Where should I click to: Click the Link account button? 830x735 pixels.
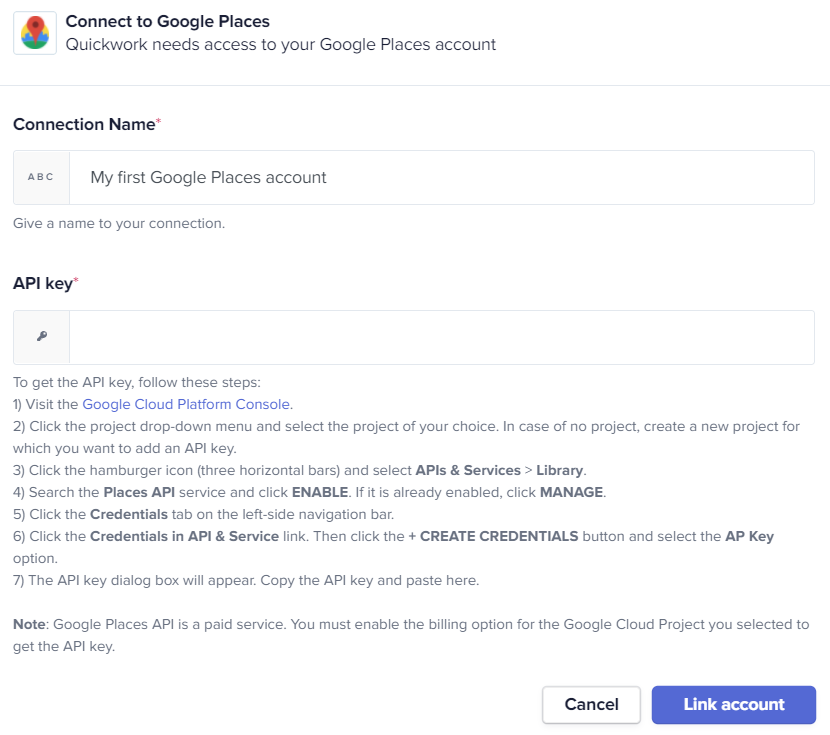pos(734,704)
